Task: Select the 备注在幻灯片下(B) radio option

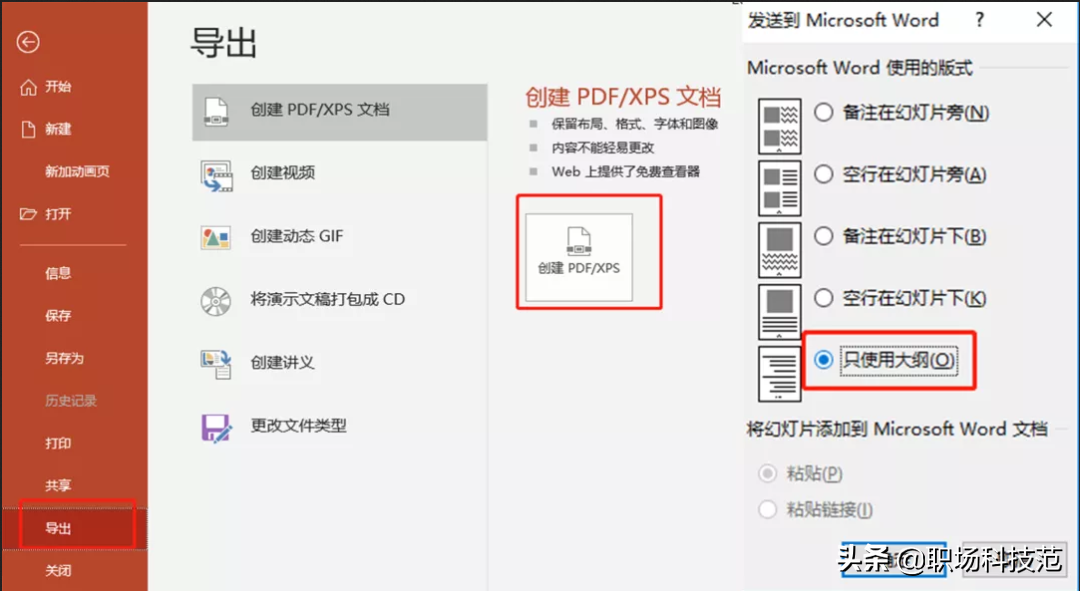Action: (x=824, y=236)
